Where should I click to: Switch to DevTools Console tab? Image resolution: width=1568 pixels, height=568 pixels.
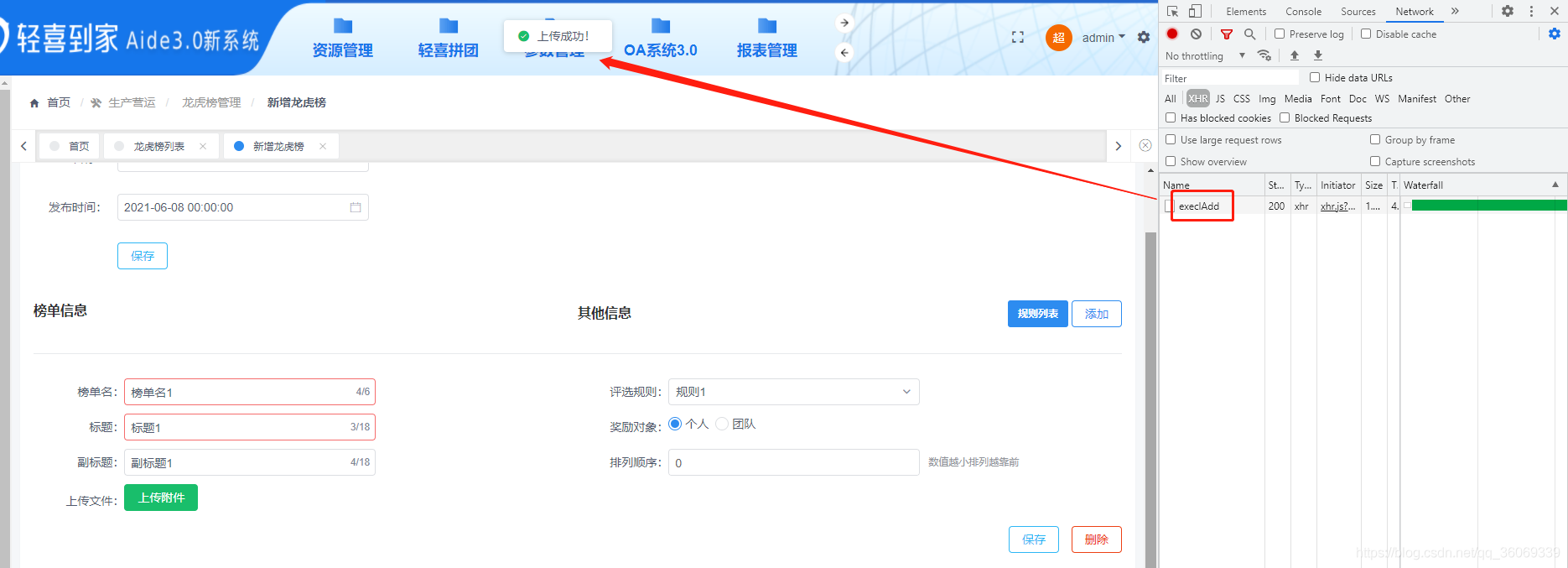tap(1303, 11)
